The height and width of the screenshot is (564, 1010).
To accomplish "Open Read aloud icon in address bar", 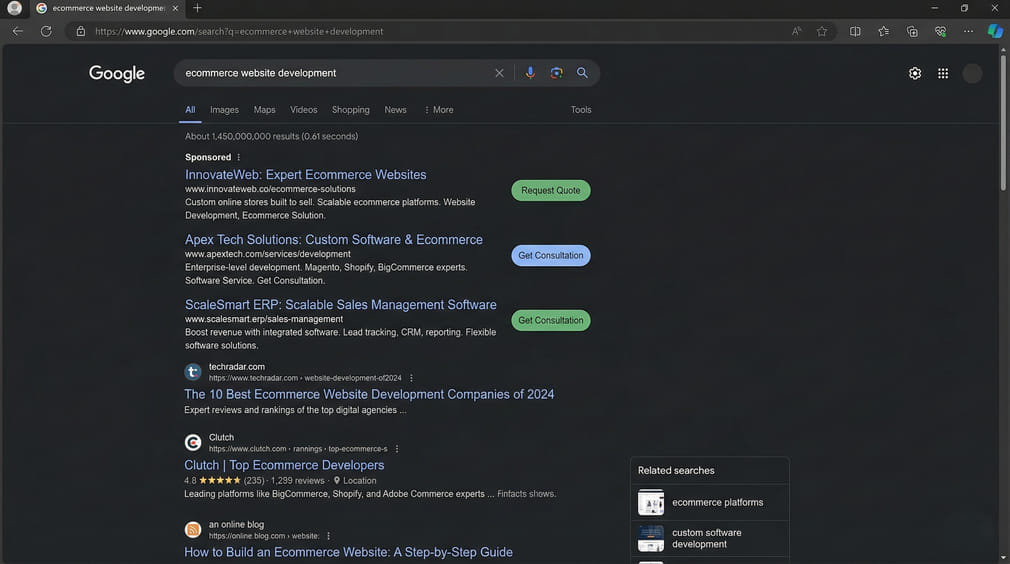I will pos(797,31).
